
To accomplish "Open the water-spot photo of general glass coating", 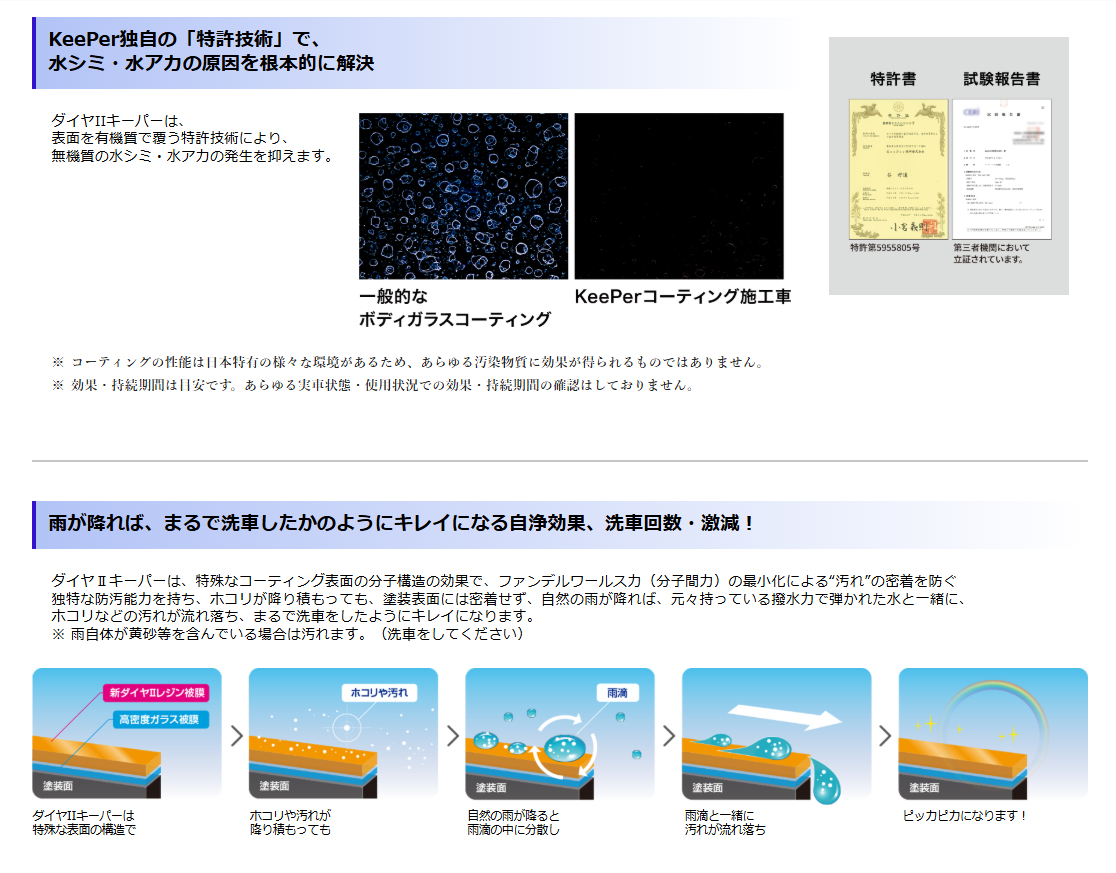I will pos(463,196).
